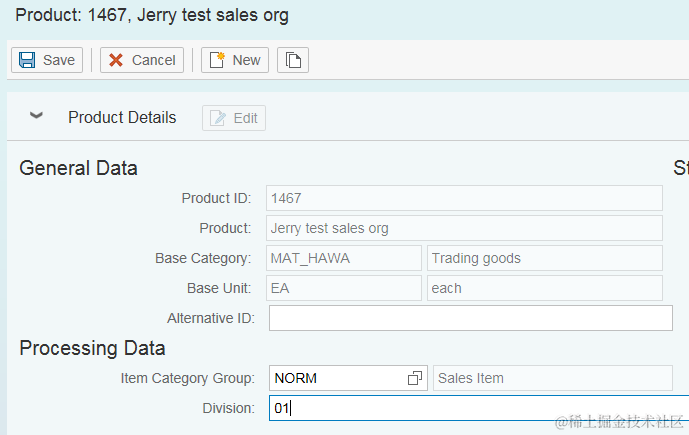Viewport: 689px width, 435px height.
Task: Click the Product name field
Action: point(464,228)
